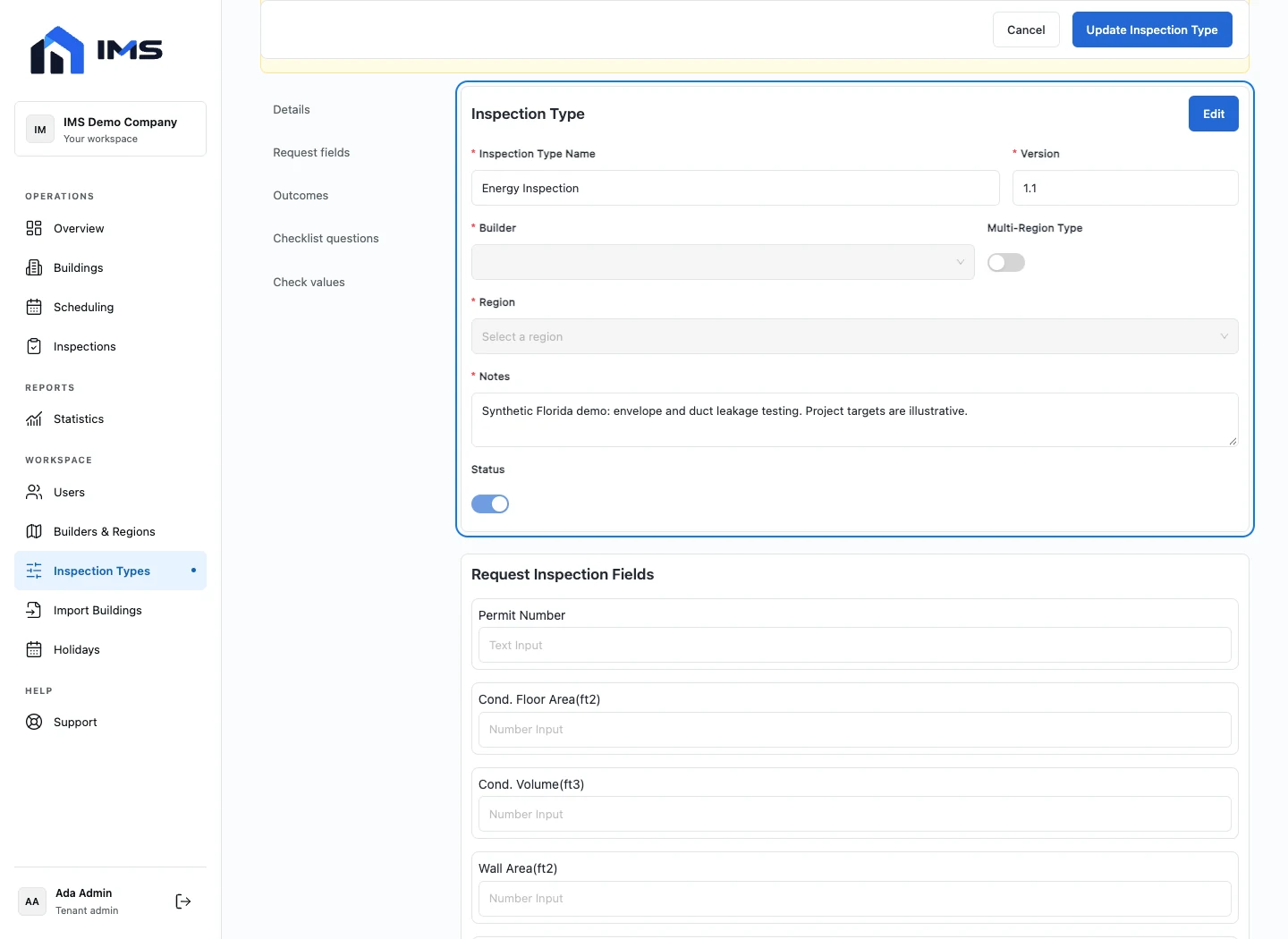Jump to Details section
This screenshot has height=939, width=1288.
point(292,109)
